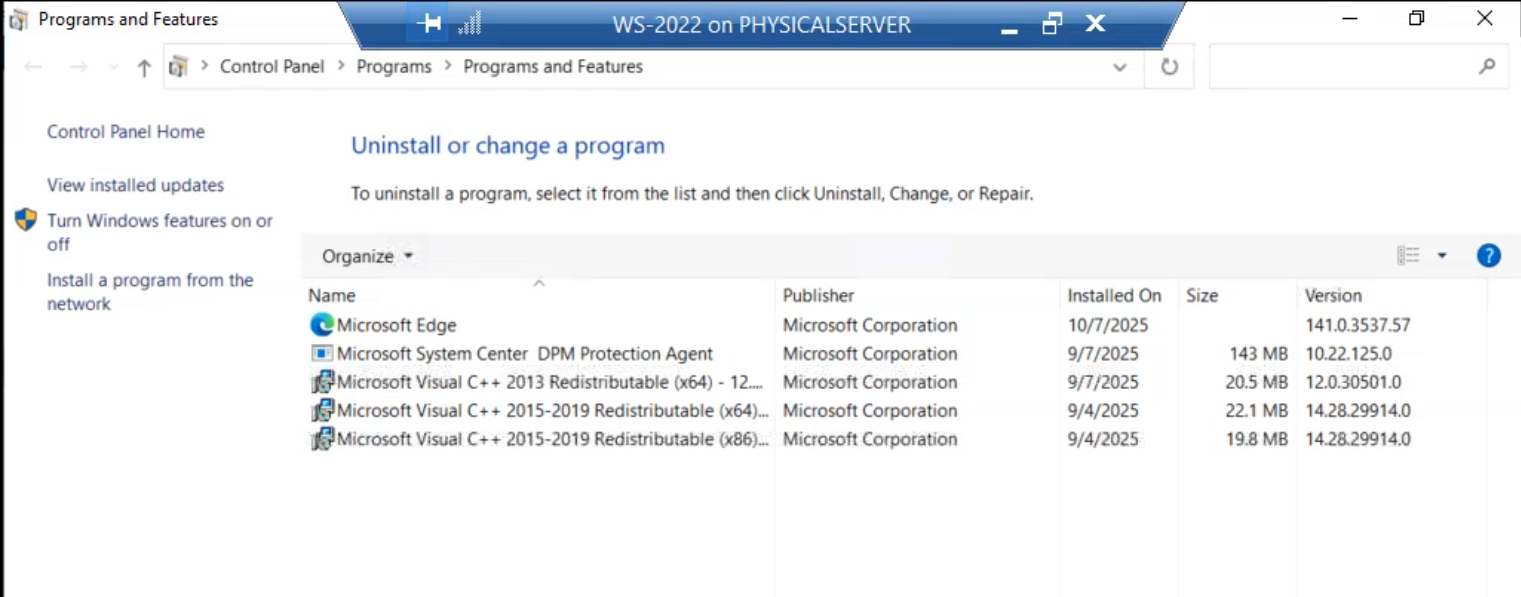This screenshot has height=597, width=1521.
Task: Close the Programs and Features window
Action: coord(1485,18)
